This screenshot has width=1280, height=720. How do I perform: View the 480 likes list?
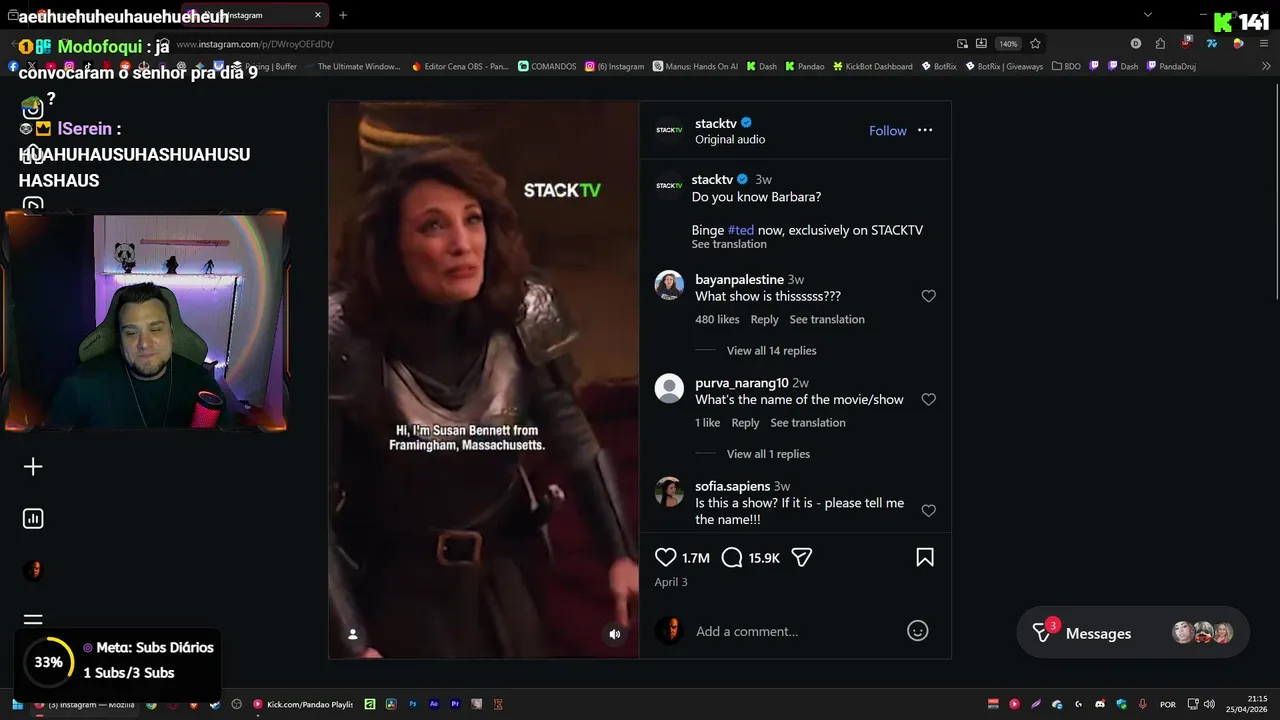point(717,320)
